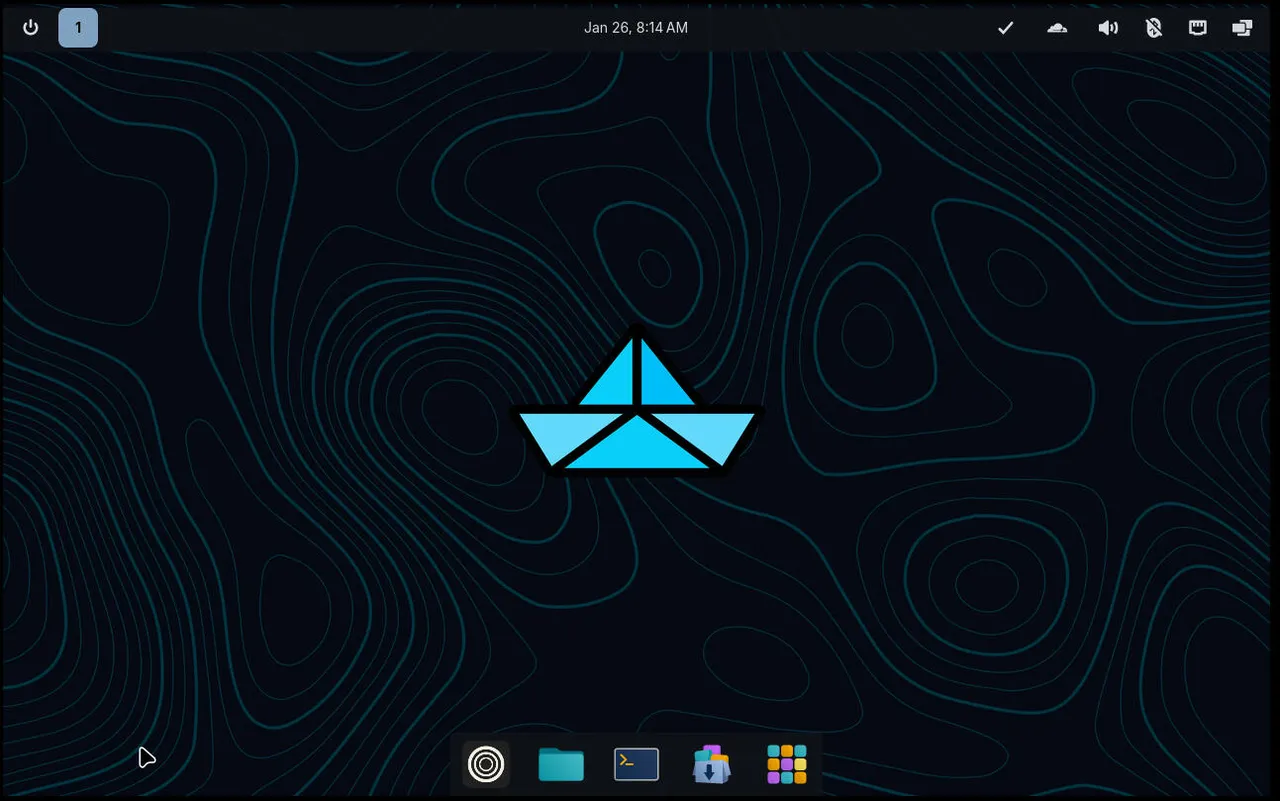The width and height of the screenshot is (1280, 801).
Task: Launch the Terminal from the dock
Action: click(636, 765)
